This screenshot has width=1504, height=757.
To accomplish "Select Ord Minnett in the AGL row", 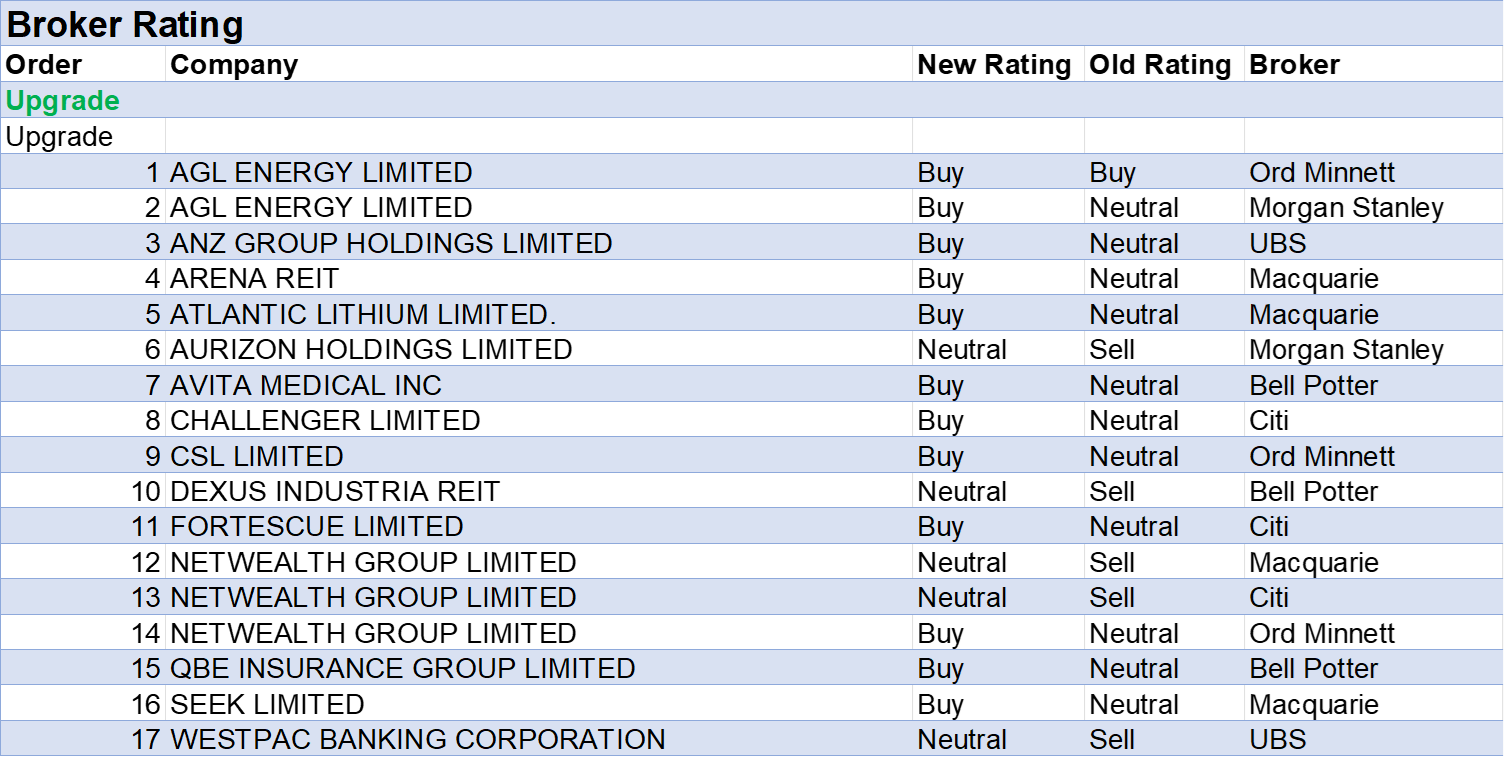I will (1322, 172).
